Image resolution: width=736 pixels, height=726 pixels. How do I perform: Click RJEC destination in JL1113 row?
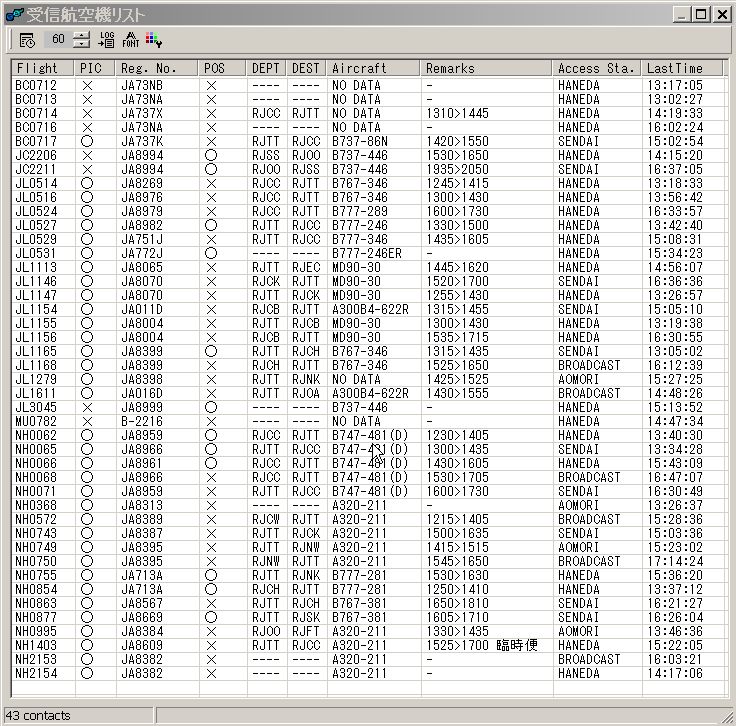(306, 267)
